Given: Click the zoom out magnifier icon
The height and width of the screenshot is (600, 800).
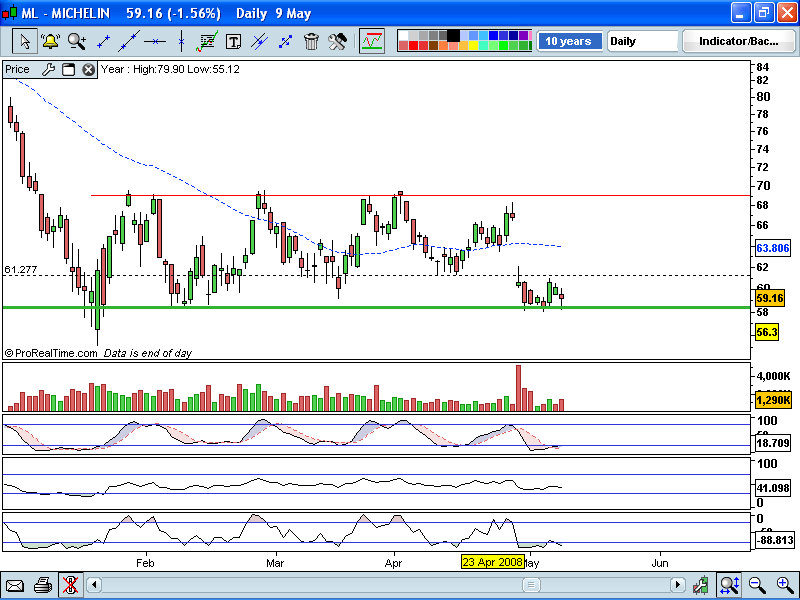Looking at the screenshot, I should pos(757,585).
